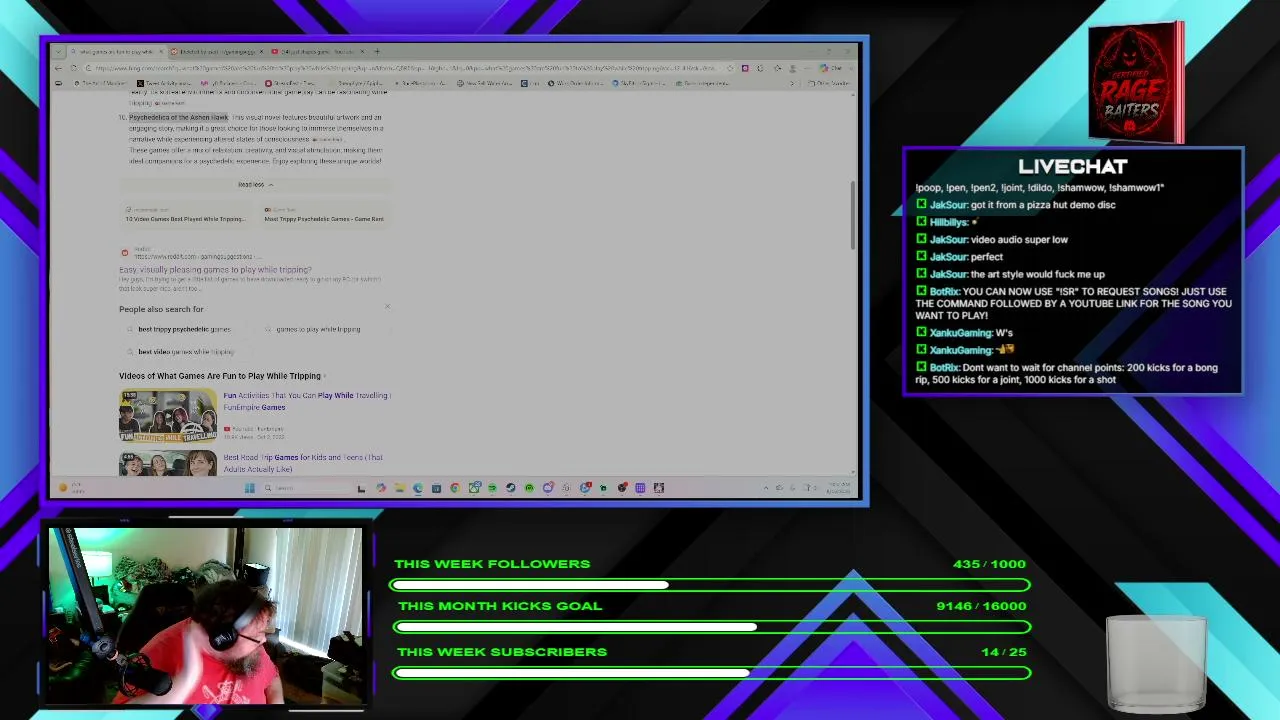1280x720 pixels.
Task: Click the Rage Baiters logo
Action: click(1135, 83)
